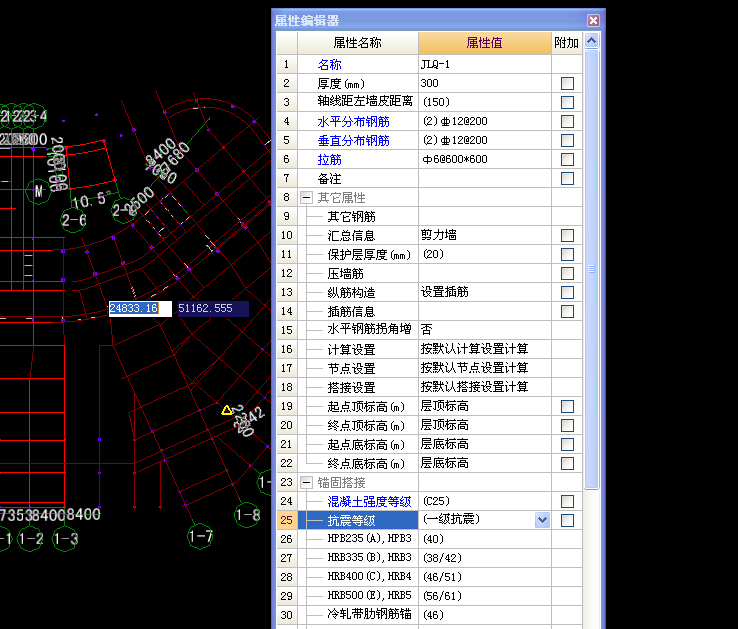Viewport: 738px width, 629px height.
Task: Click the empty 备注 value cell
Action: pos(484,178)
